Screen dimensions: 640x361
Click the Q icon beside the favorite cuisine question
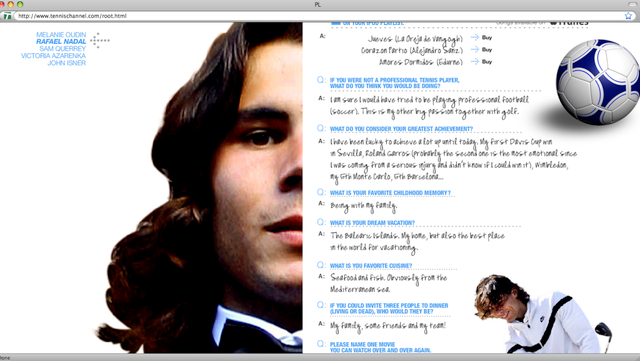(321, 265)
